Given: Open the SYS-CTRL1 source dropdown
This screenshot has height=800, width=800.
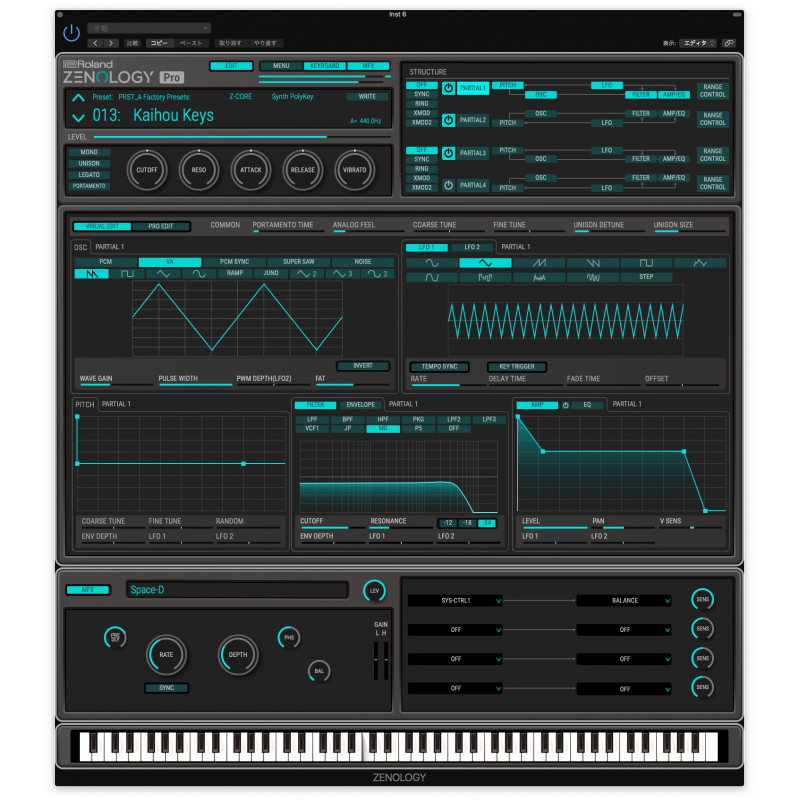Looking at the screenshot, I should tap(455, 601).
